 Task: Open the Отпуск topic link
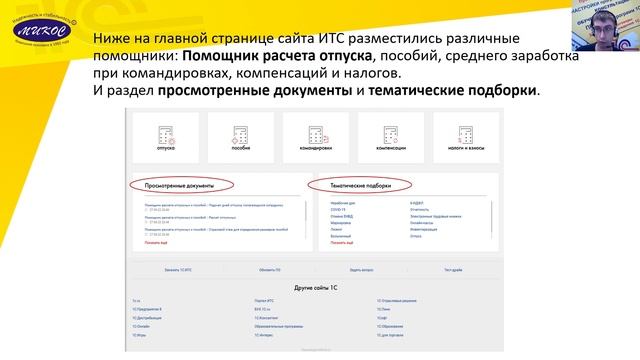tap(416, 236)
